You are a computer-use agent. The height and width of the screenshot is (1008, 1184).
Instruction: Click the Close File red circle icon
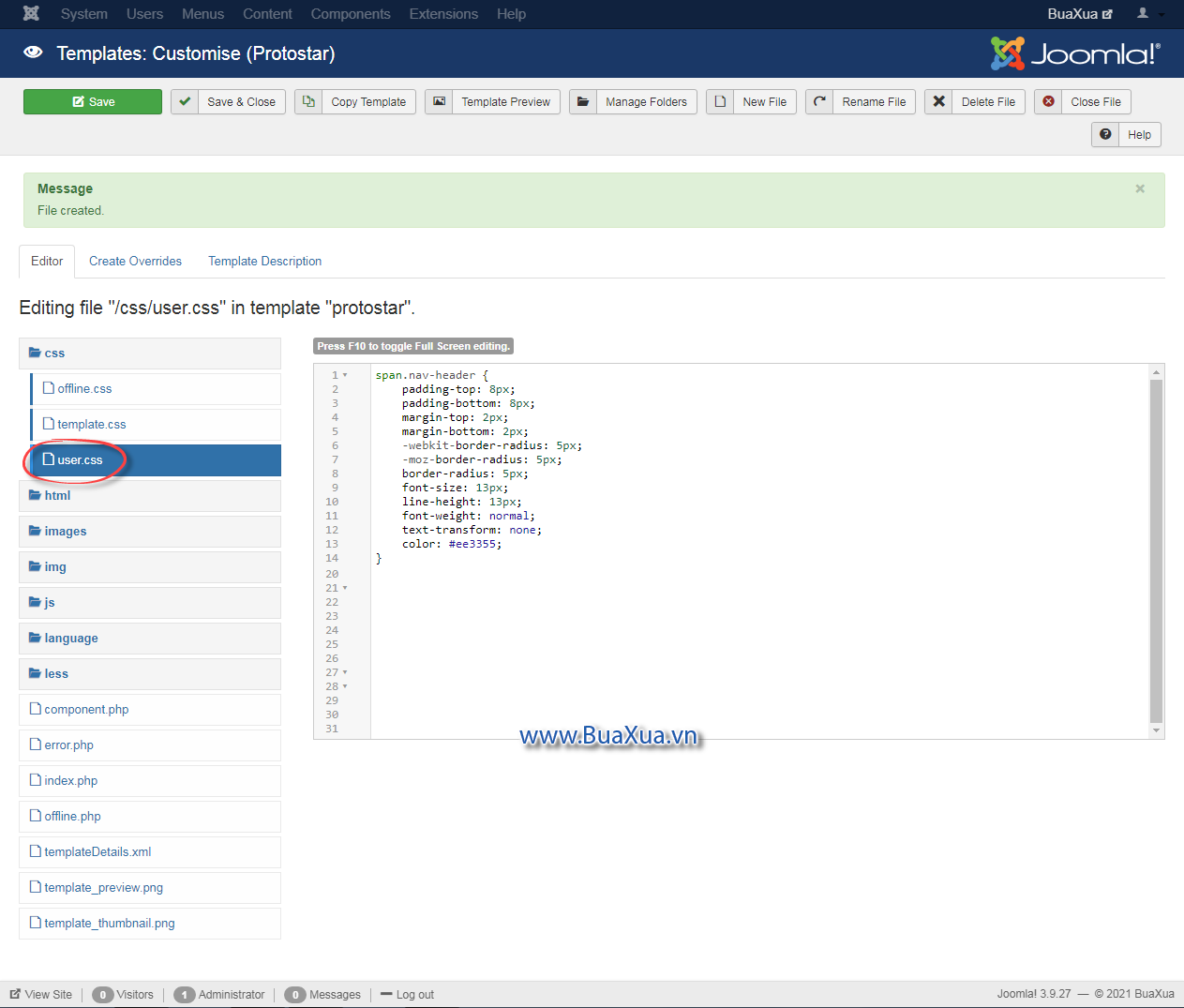[1048, 101]
